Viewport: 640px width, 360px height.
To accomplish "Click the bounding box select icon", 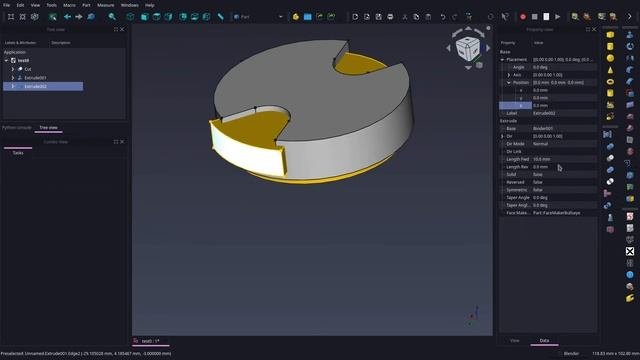I will (x=53, y=17).
